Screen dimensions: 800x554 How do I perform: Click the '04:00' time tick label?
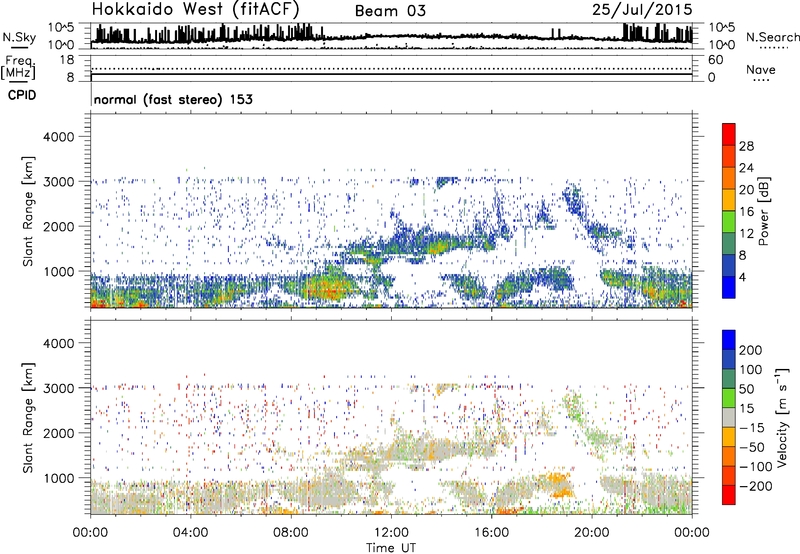(190, 533)
